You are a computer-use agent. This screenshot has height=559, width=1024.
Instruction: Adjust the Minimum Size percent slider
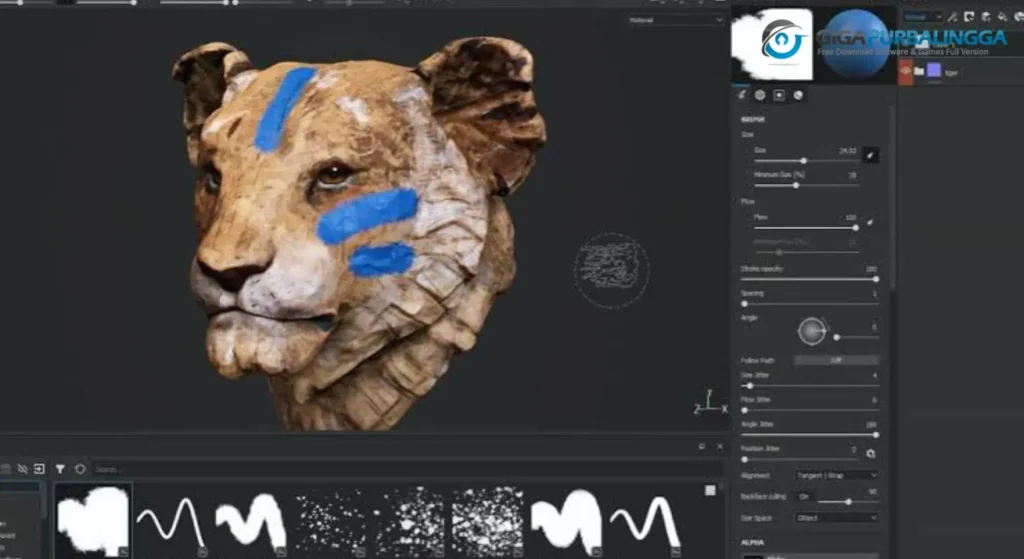coord(806,185)
